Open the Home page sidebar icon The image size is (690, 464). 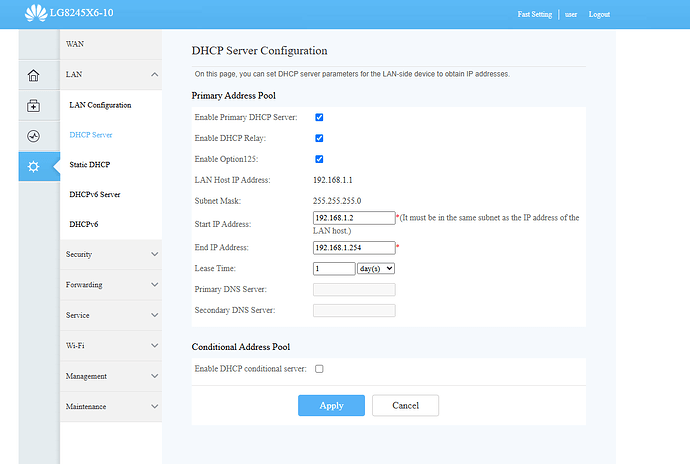[x=33, y=75]
